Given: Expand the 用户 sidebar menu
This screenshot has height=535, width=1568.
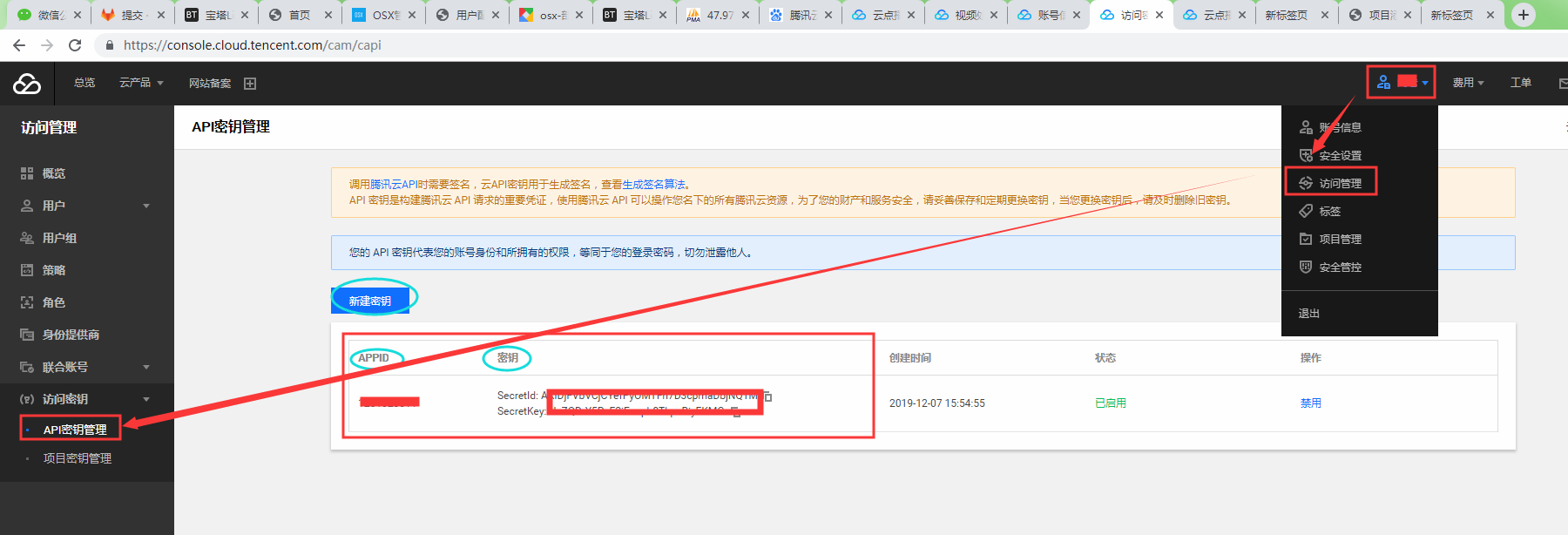Looking at the screenshot, I should pyautogui.click(x=146, y=206).
